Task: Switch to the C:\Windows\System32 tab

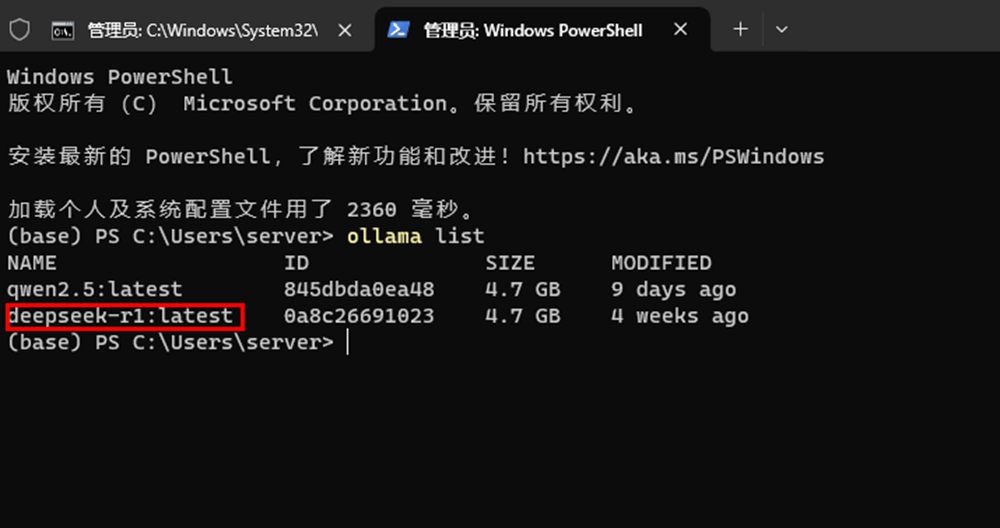Action: (x=202, y=30)
